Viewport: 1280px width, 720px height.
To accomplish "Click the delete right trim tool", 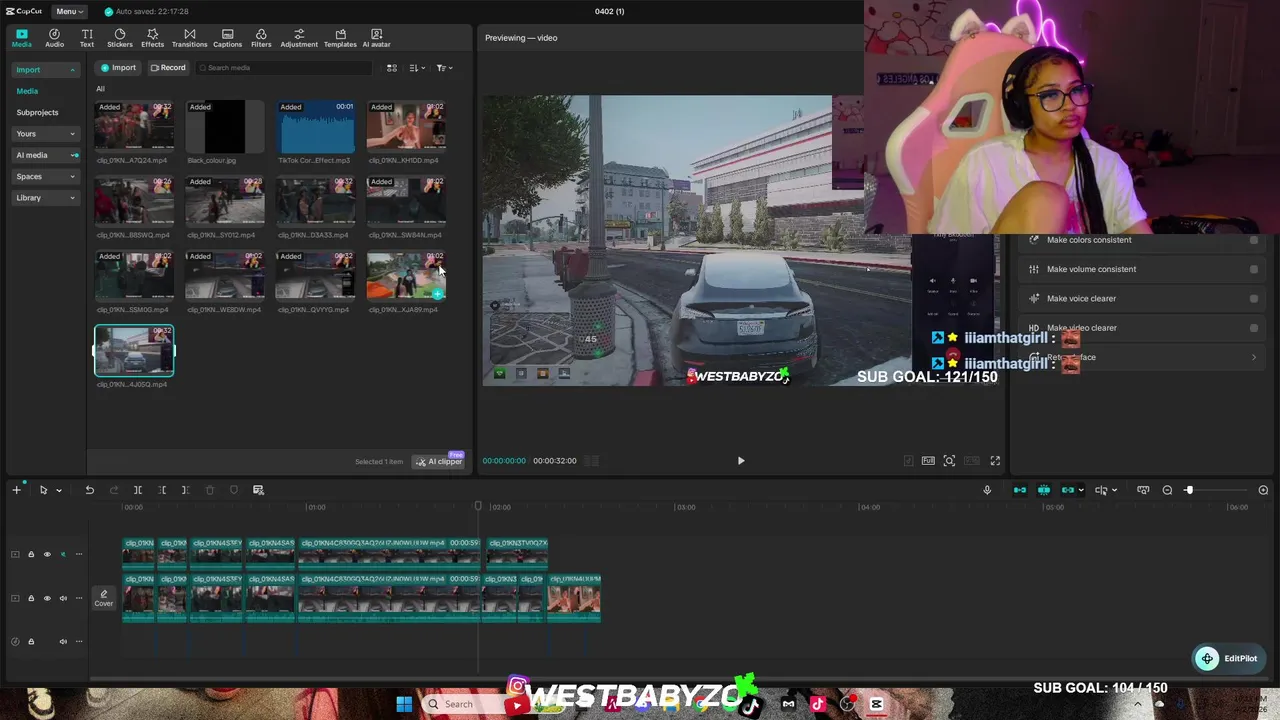I will point(185,490).
